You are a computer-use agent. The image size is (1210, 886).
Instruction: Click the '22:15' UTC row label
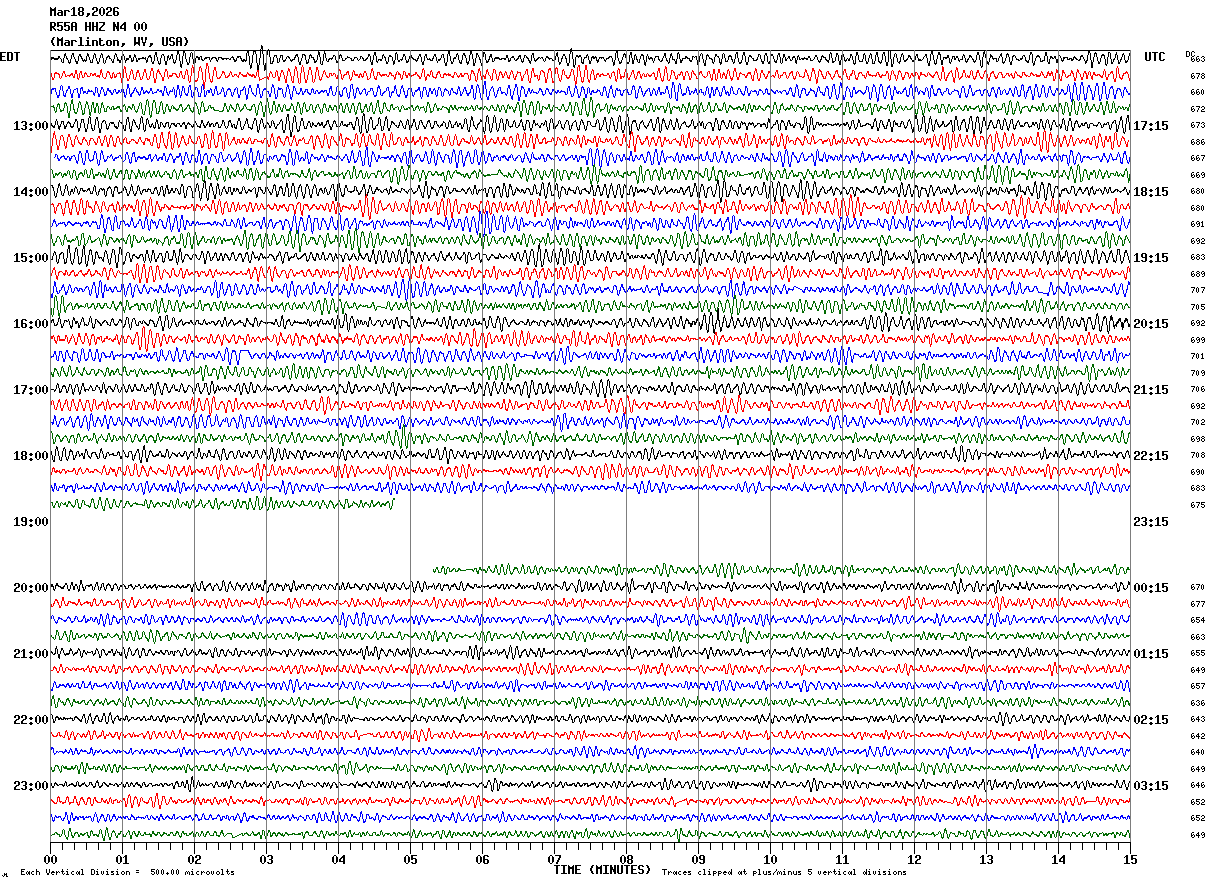pyautogui.click(x=1151, y=456)
